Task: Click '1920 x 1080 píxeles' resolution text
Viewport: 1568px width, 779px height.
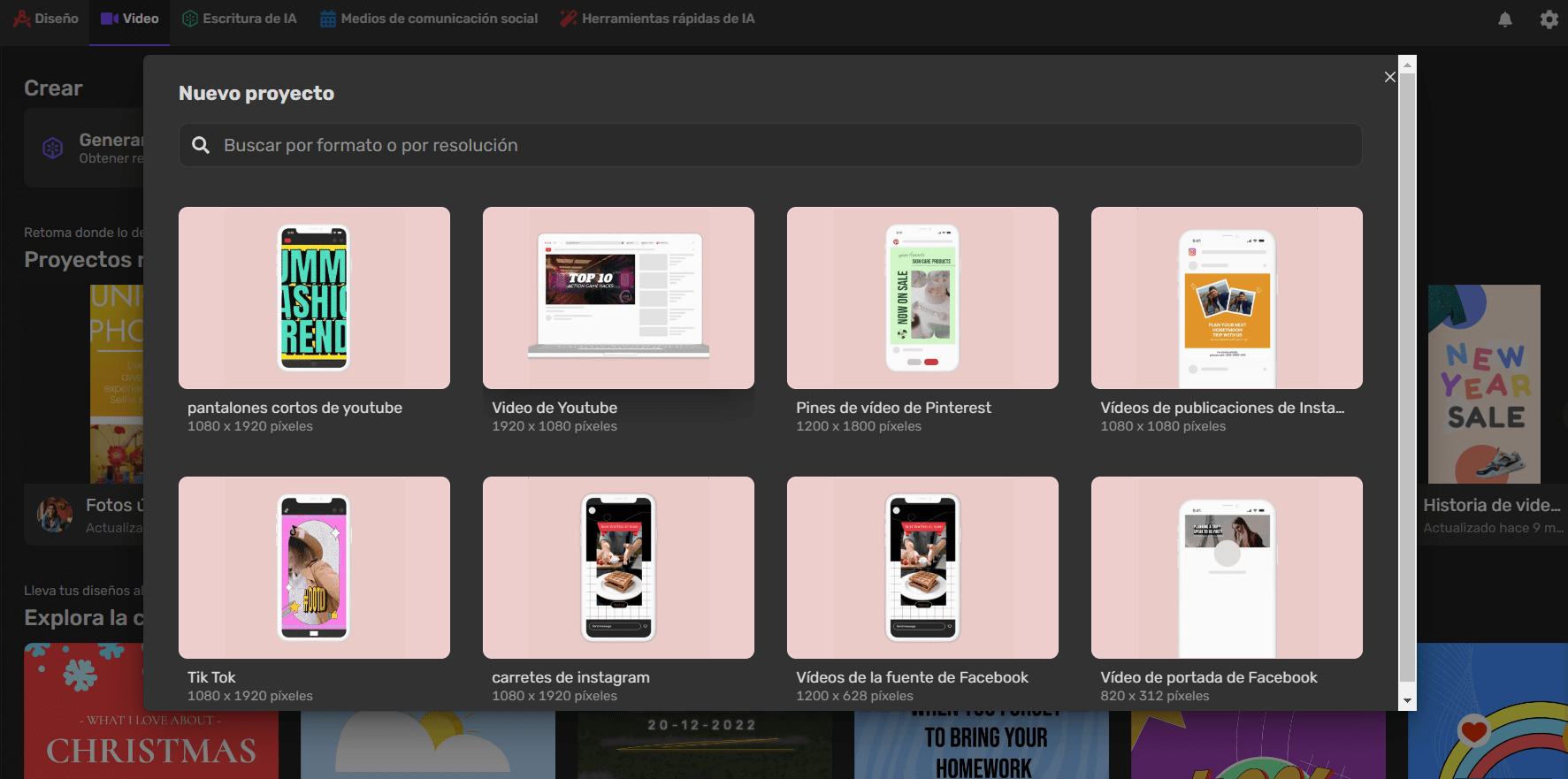Action: 555,426
